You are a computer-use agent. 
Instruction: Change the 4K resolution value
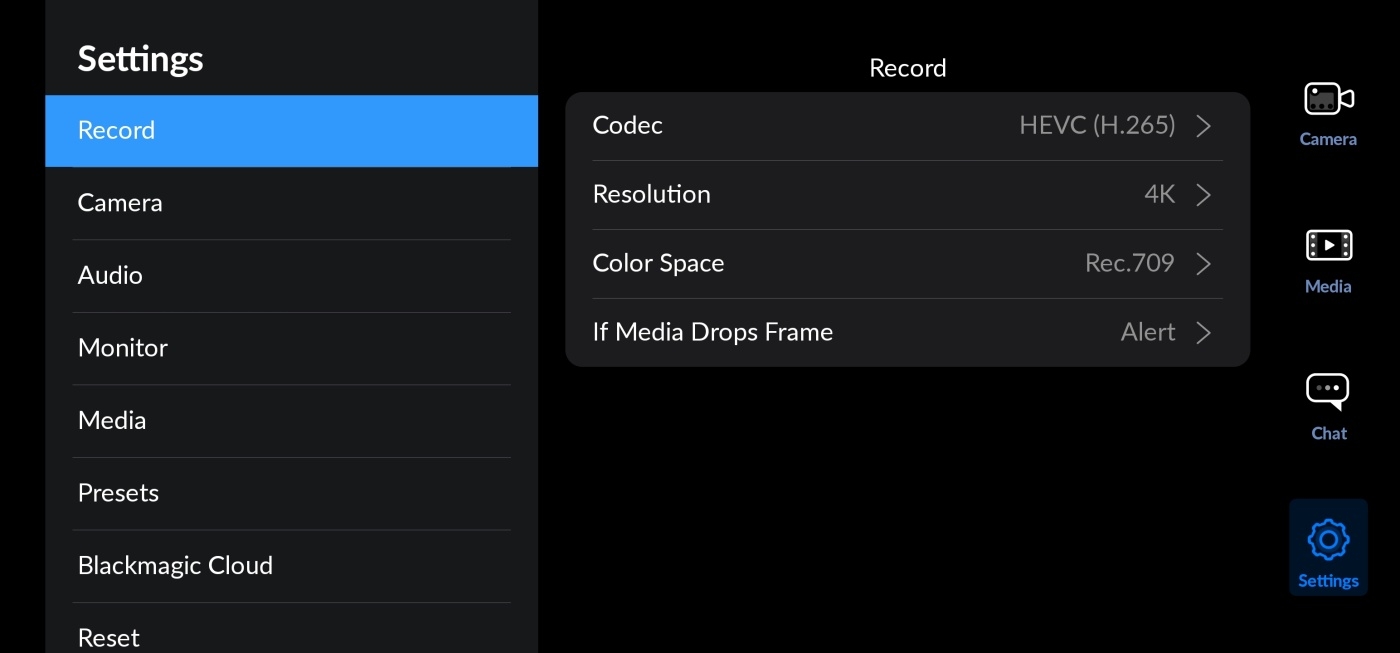1159,195
